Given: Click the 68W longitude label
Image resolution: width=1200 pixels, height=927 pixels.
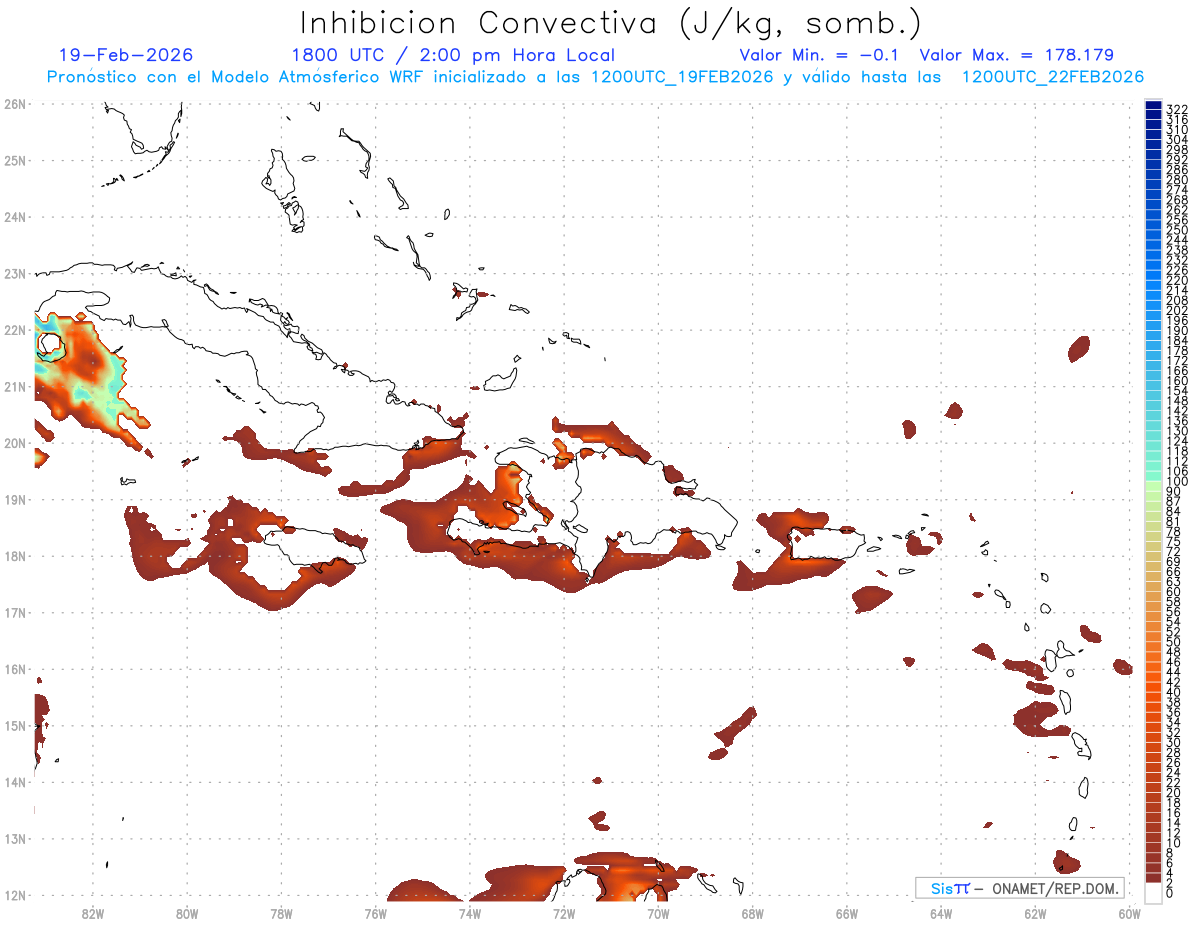Looking at the screenshot, I should tap(753, 913).
